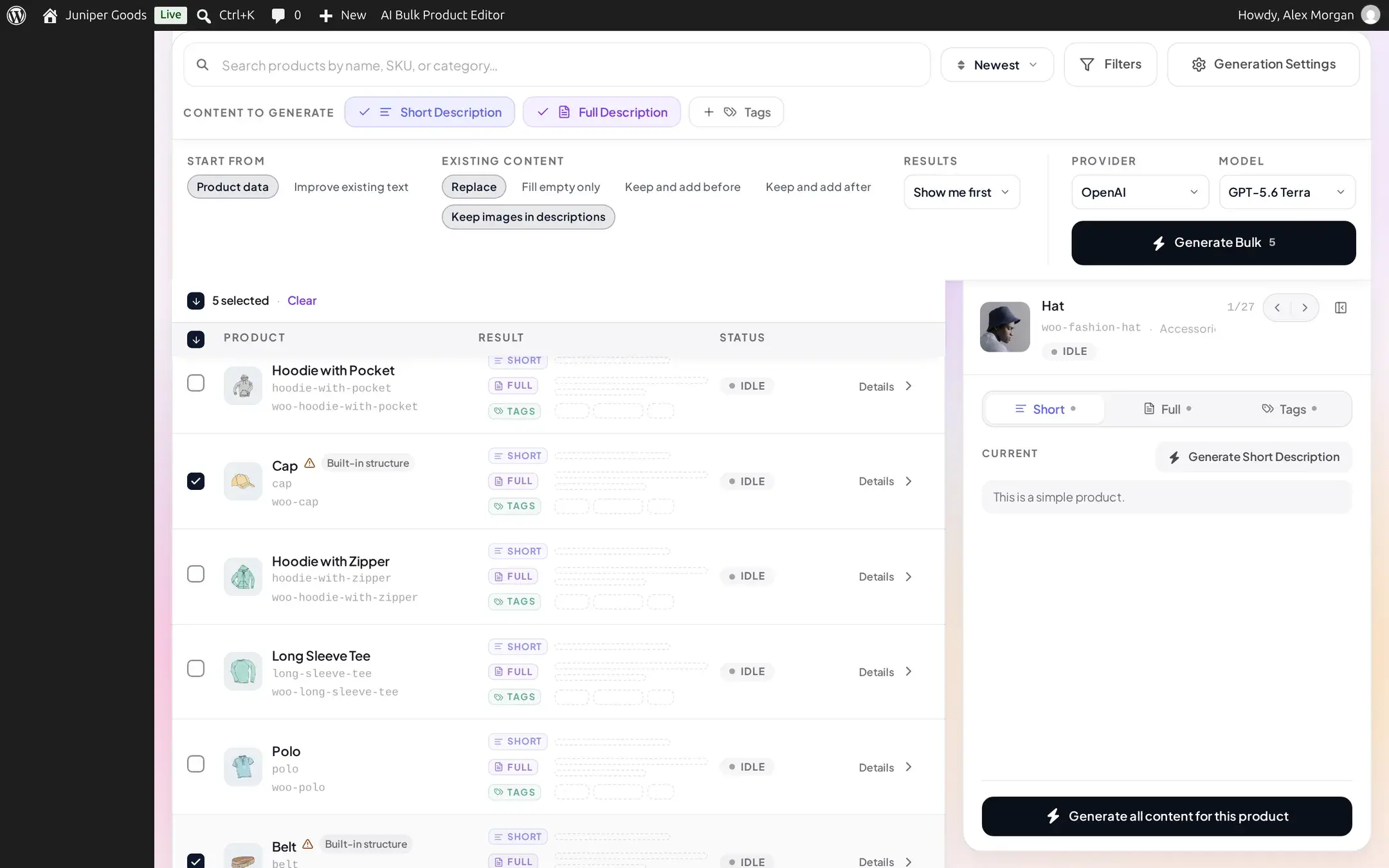Screen dimensions: 1389x868
Task: Click the Hat product thumbnail
Action: pyautogui.click(x=1004, y=327)
